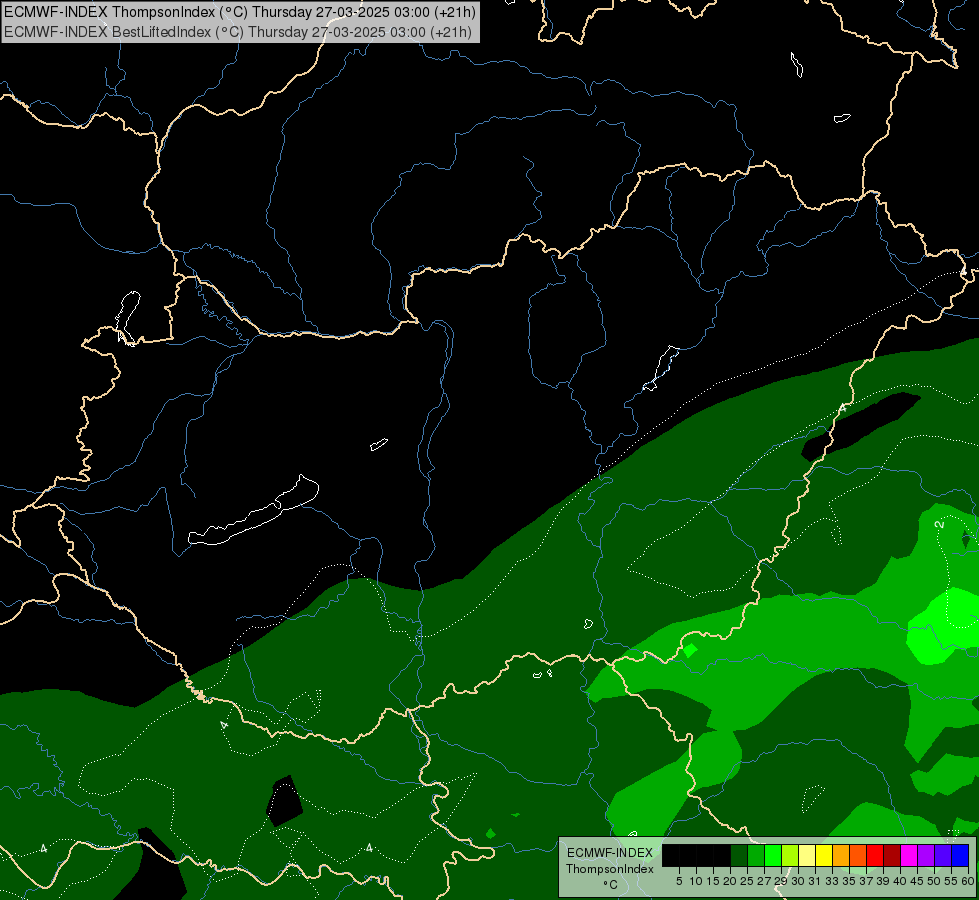Screen dimensions: 979x900
Task: Select the bright green 27-29 legend swatch
Action: [x=773, y=855]
